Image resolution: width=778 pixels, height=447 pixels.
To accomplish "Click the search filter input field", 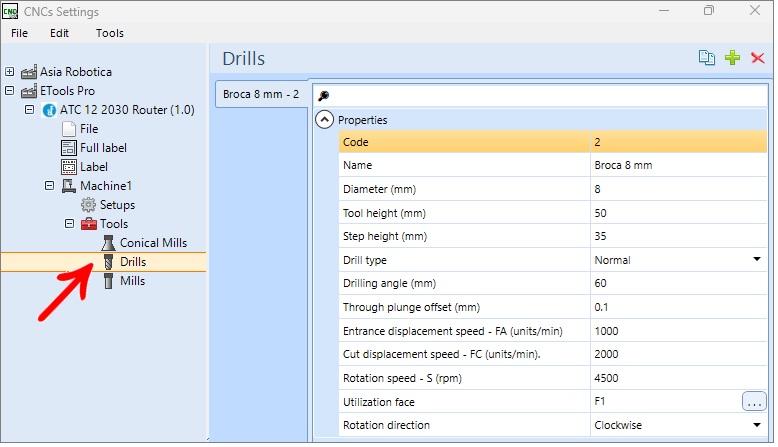I will [x=540, y=96].
